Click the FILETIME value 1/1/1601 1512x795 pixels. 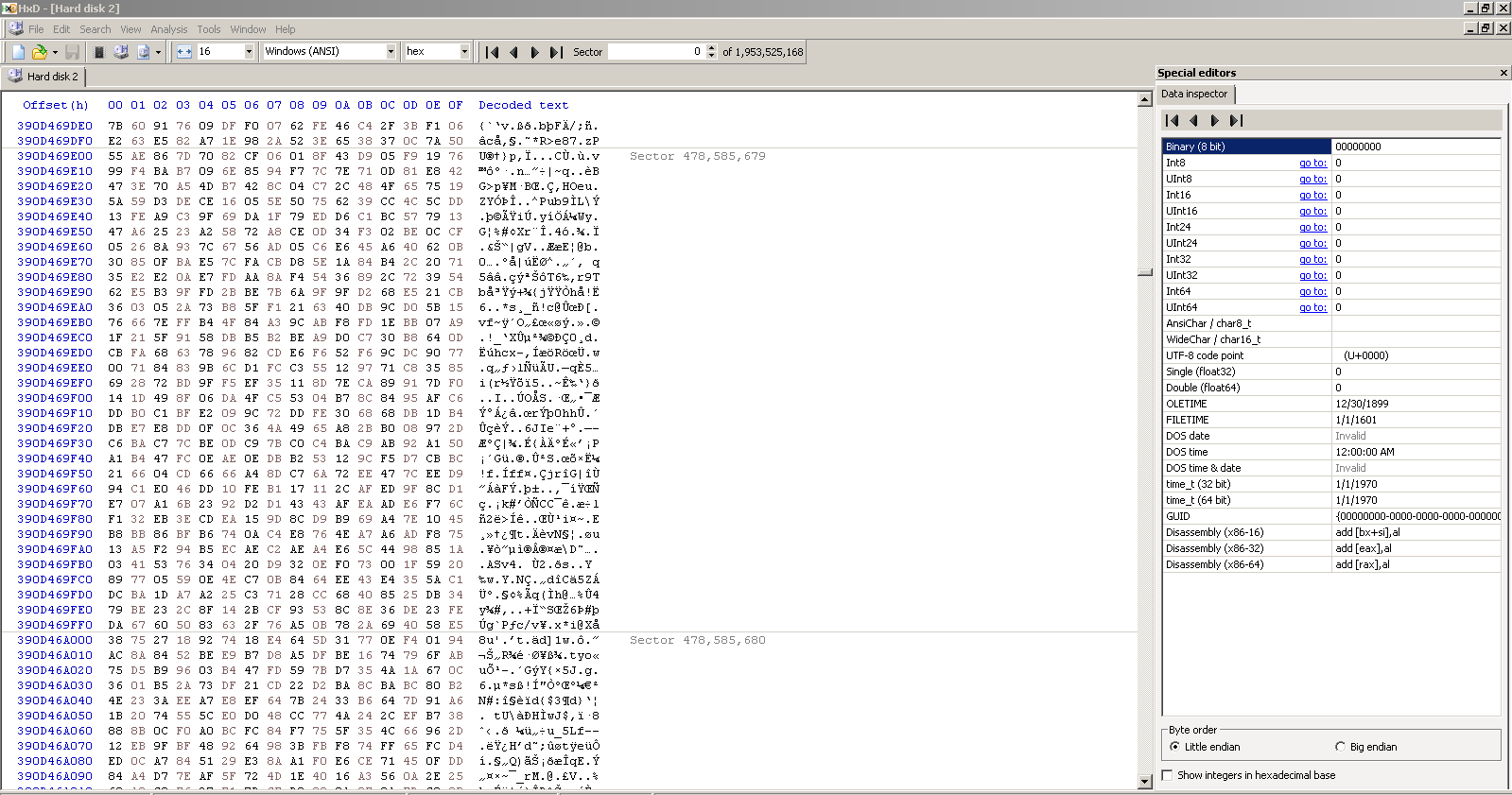coord(1356,420)
